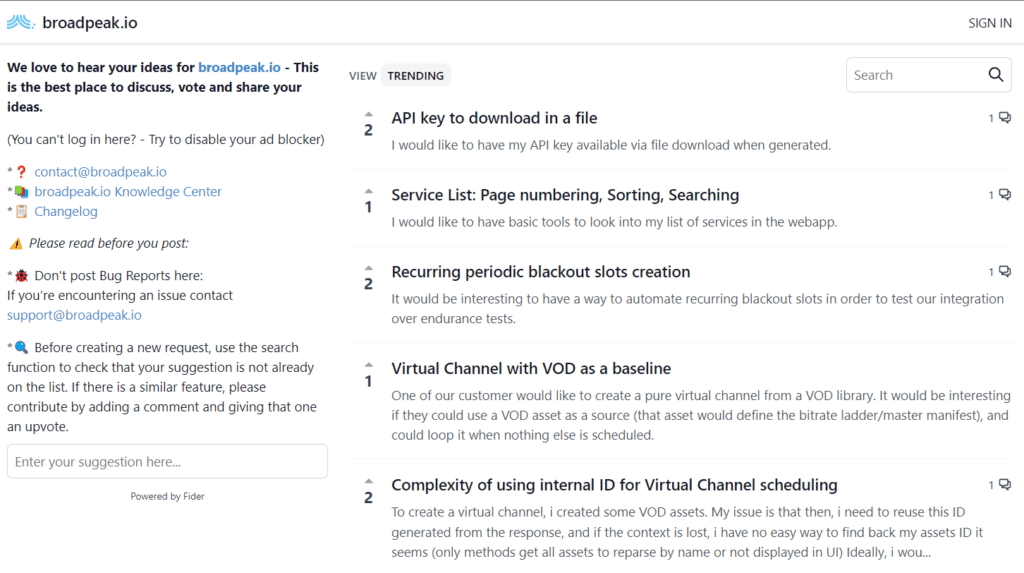
Task: Open comments icon for 'Recurring periodic blackout' post
Action: (1004, 271)
